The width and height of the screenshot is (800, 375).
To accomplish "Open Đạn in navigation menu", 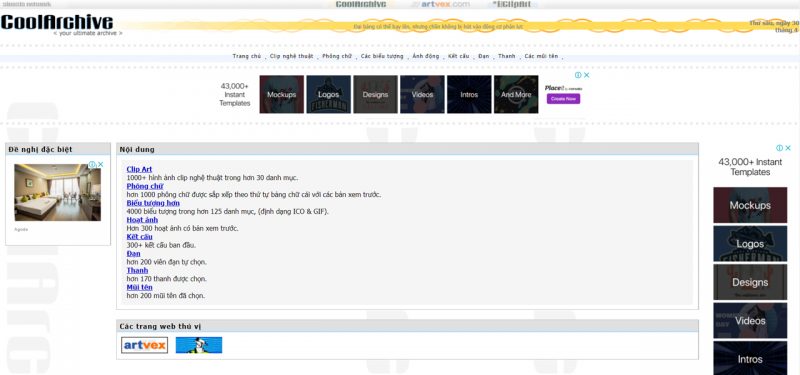I will point(483,56).
